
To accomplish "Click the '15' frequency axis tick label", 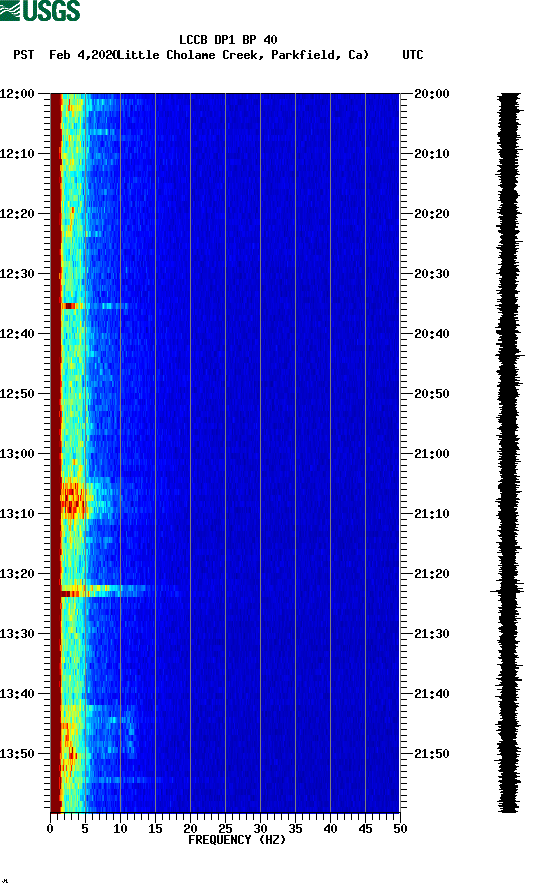I will 155,829.
